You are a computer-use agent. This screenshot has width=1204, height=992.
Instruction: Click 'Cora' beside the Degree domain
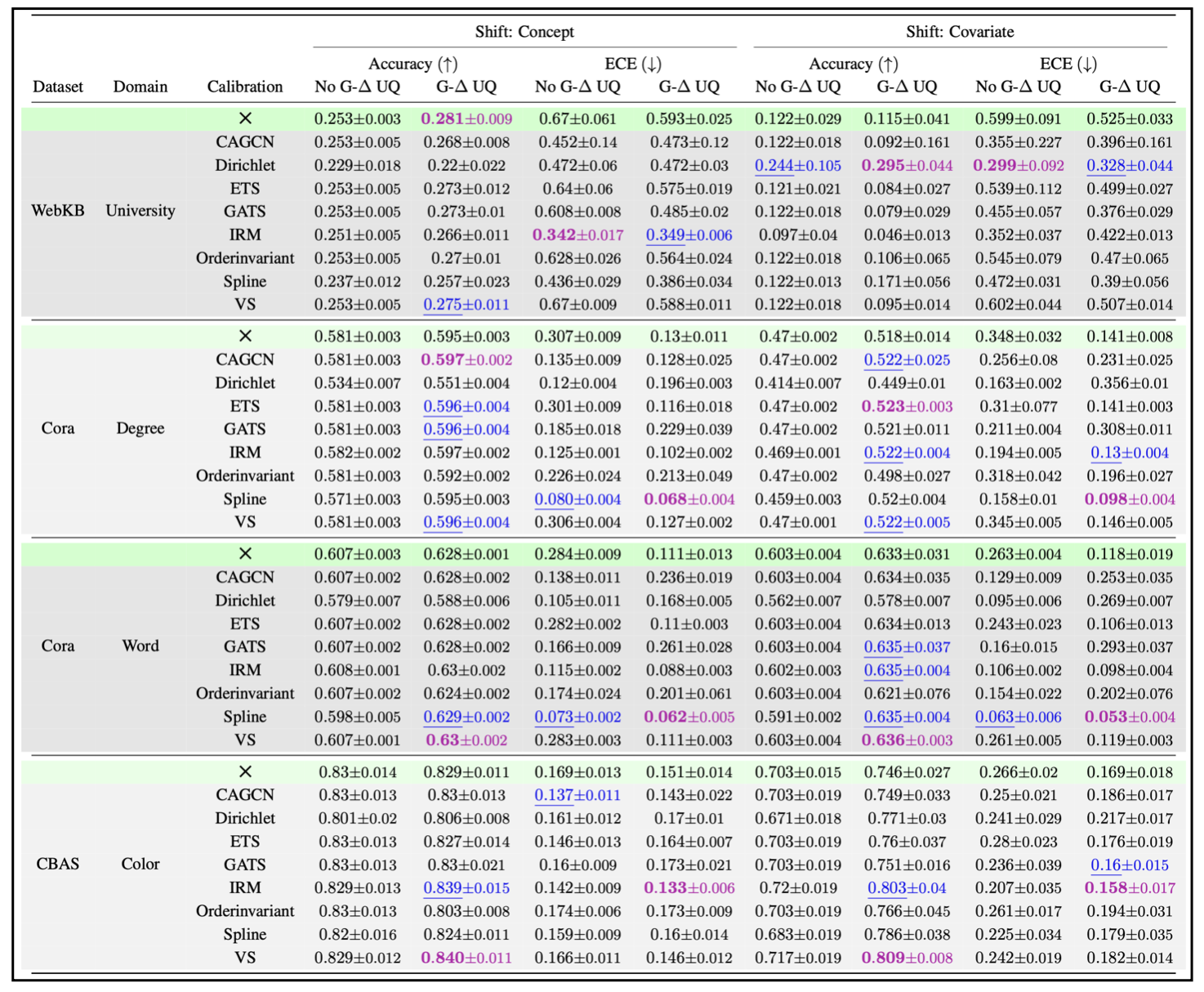point(58,428)
